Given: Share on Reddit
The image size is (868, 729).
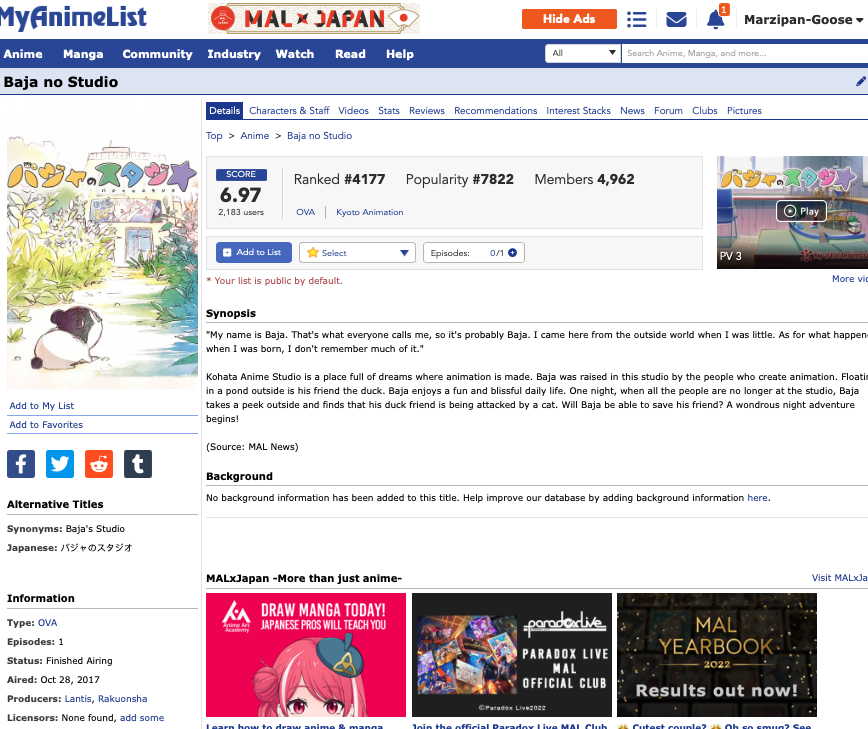Looking at the screenshot, I should (x=99, y=463).
